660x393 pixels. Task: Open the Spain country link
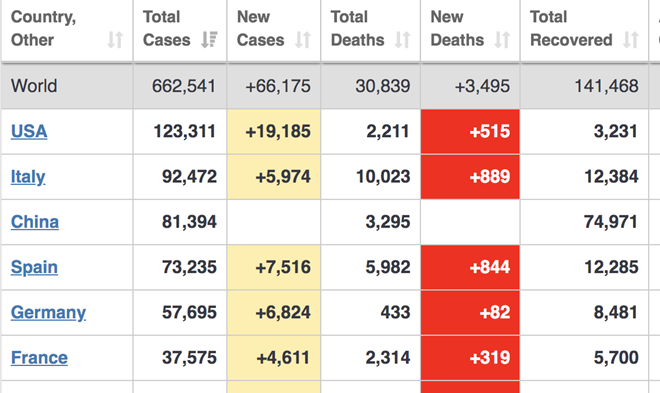34,267
